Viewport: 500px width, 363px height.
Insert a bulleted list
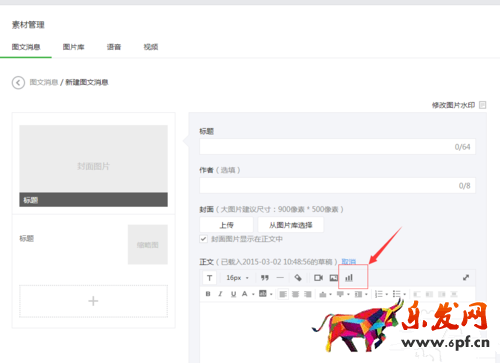[397, 294]
